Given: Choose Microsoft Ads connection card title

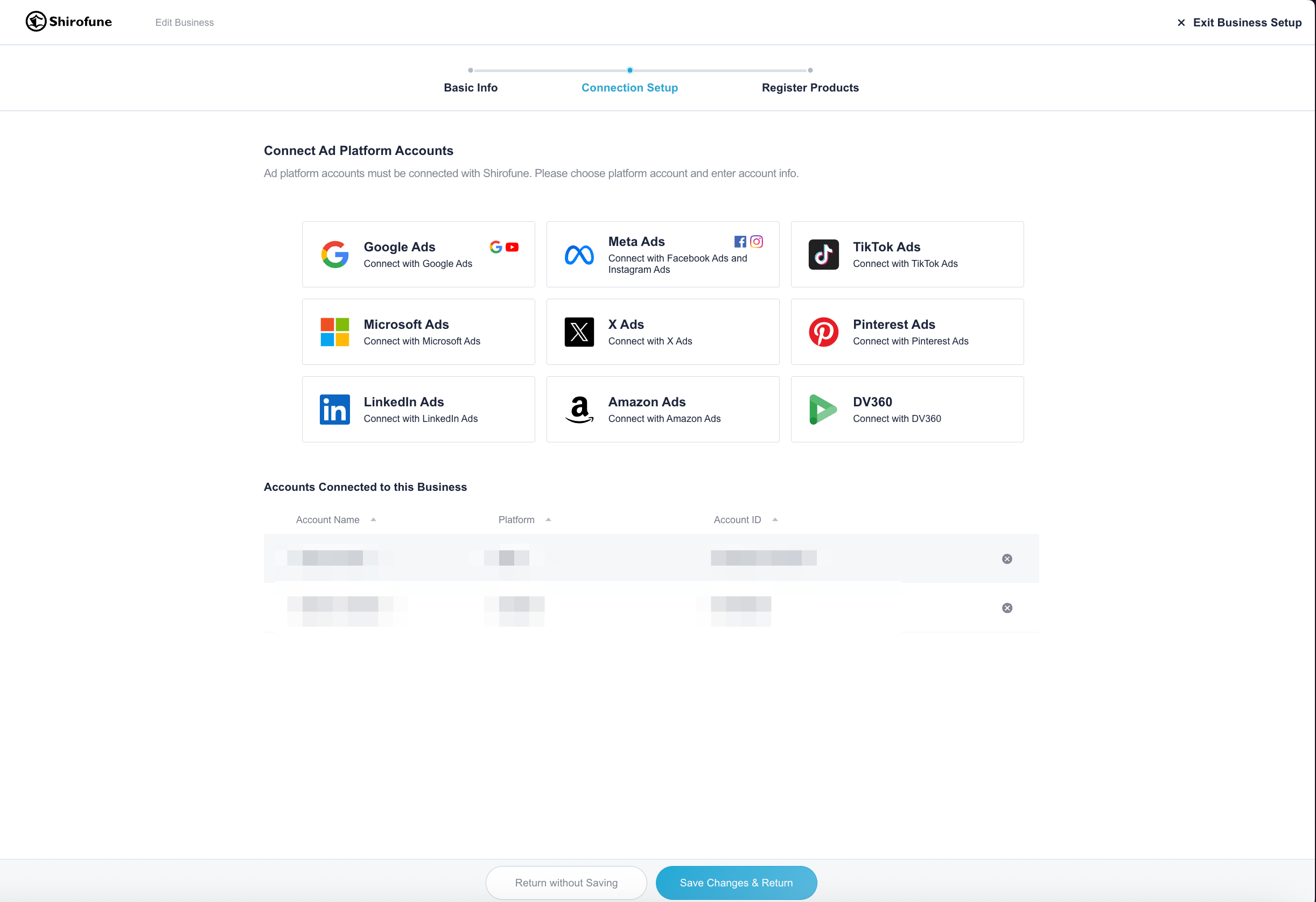Looking at the screenshot, I should click(406, 324).
